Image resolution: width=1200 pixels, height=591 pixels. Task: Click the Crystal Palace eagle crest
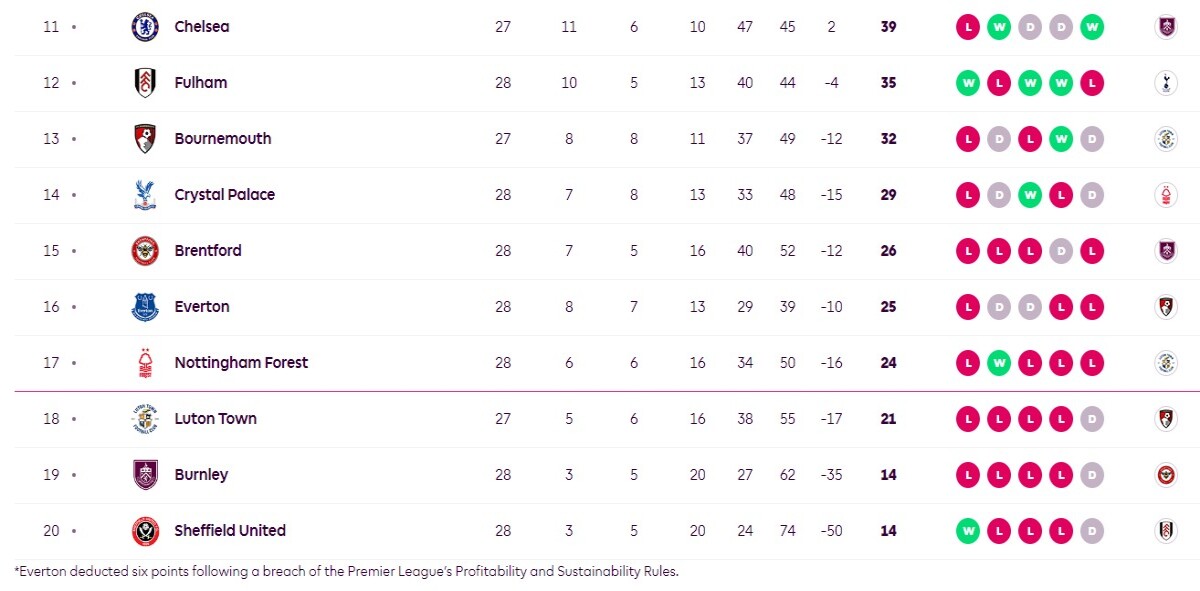coord(145,195)
